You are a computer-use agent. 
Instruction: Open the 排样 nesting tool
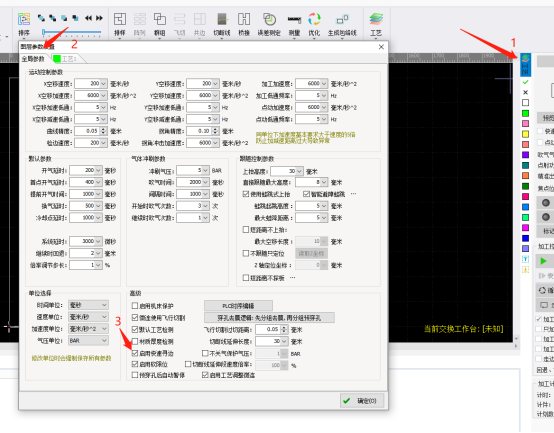pyautogui.click(x=120, y=24)
